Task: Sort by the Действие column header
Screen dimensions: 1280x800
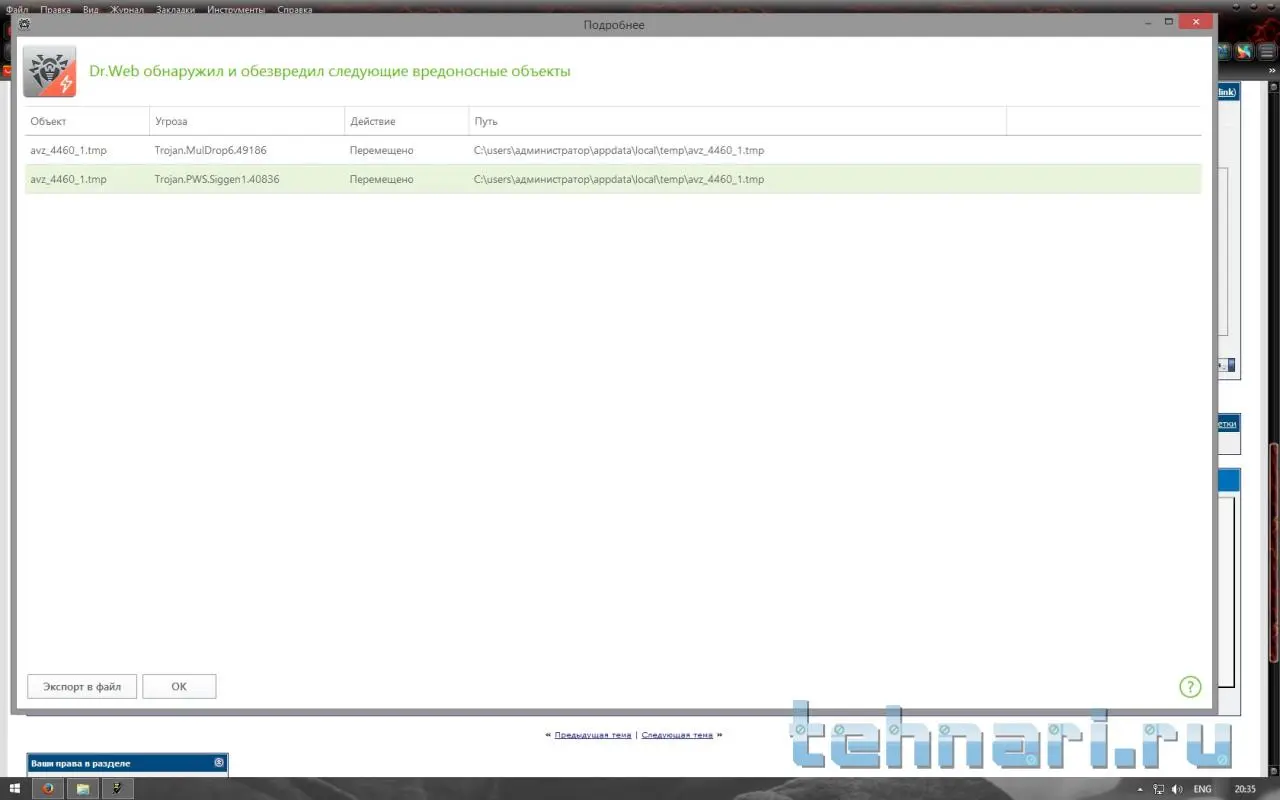Action: tap(407, 121)
